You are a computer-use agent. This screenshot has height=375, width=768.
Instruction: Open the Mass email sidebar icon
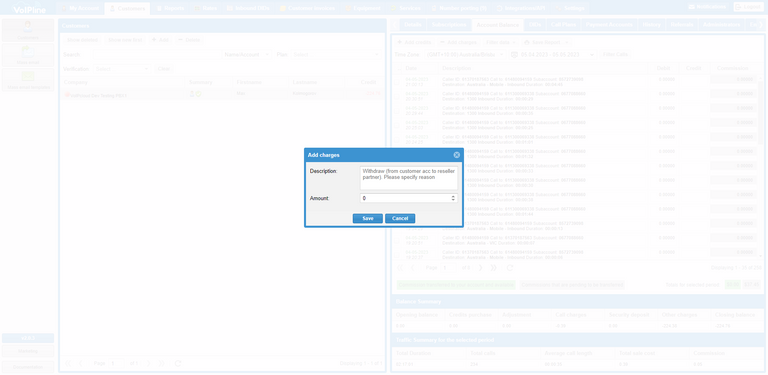pyautogui.click(x=28, y=55)
